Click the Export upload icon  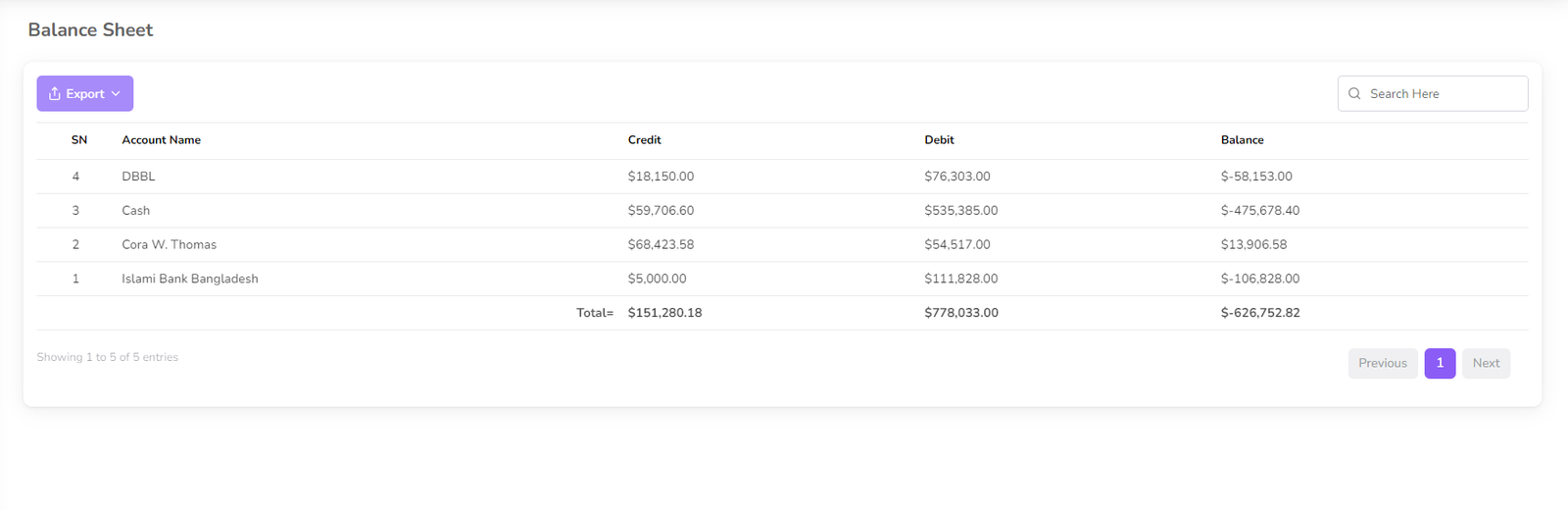pyautogui.click(x=55, y=94)
